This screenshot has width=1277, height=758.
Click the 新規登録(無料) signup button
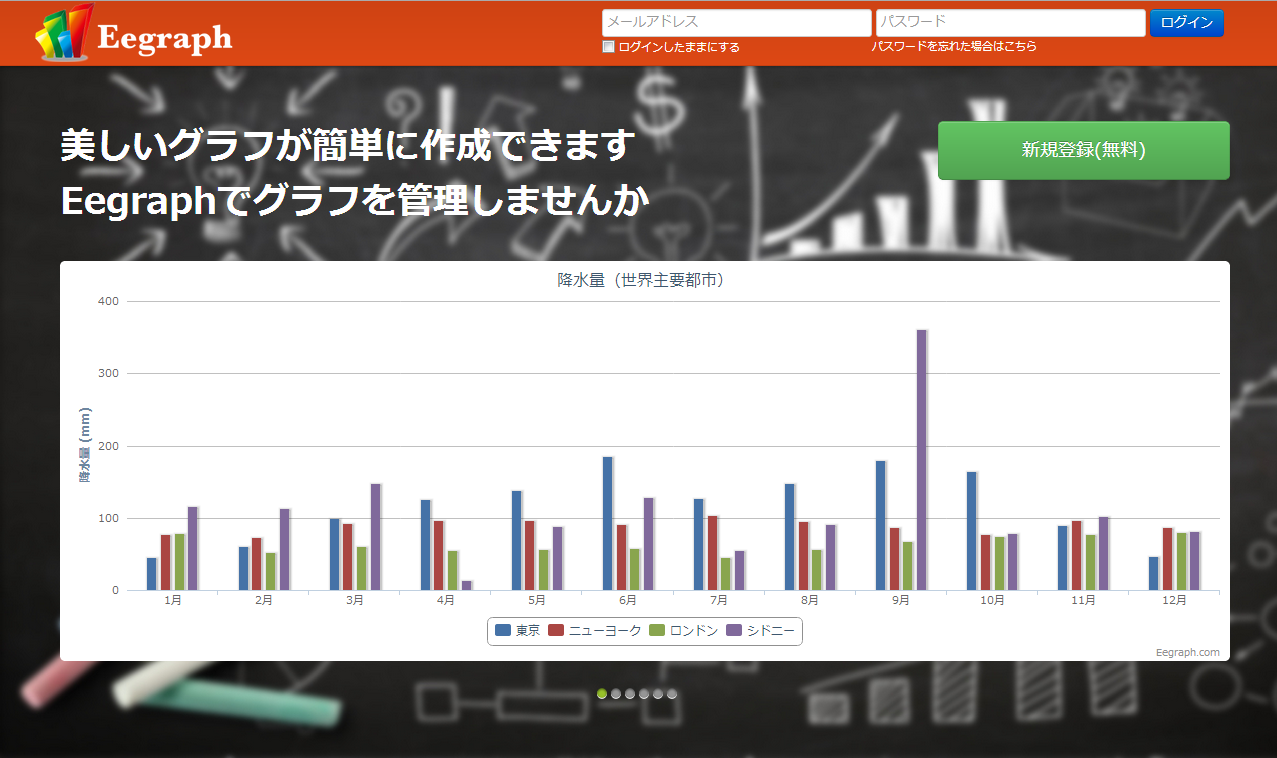(1083, 150)
